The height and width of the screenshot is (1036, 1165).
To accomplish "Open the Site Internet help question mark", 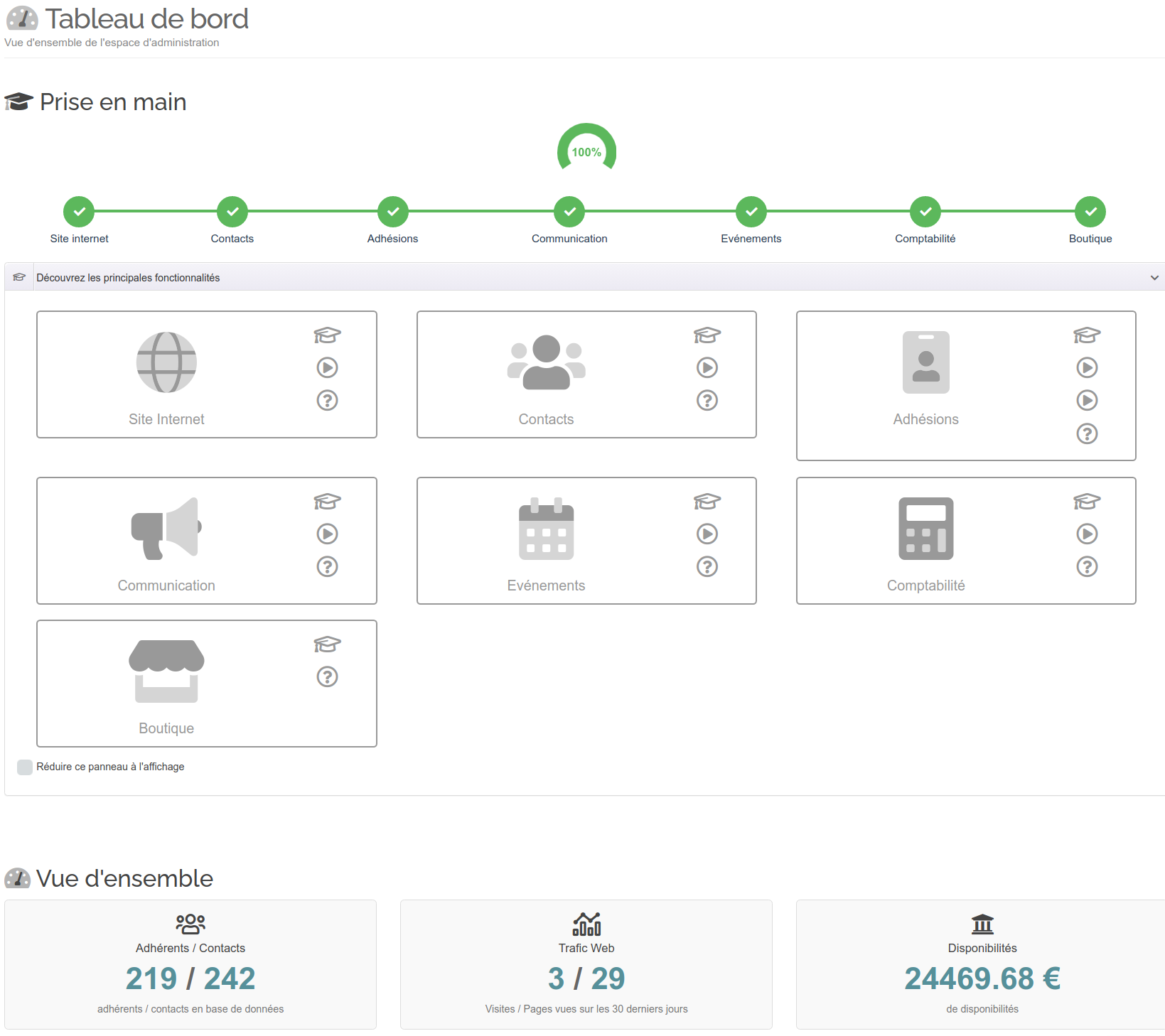I will (326, 400).
